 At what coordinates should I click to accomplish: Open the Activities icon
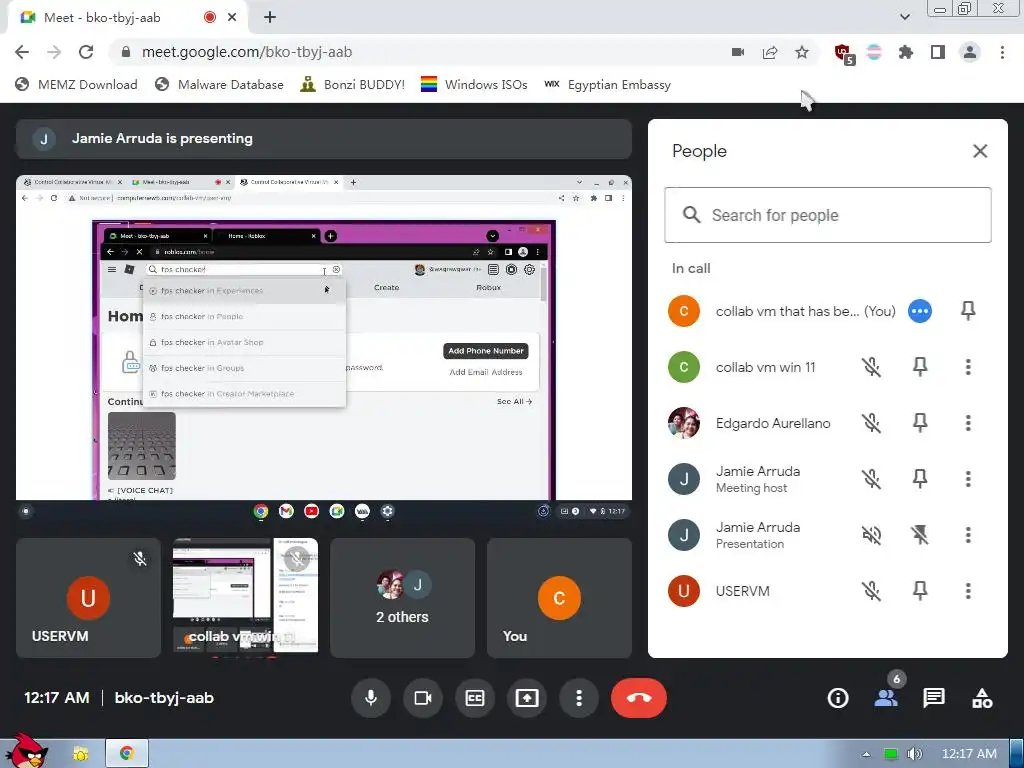click(982, 698)
